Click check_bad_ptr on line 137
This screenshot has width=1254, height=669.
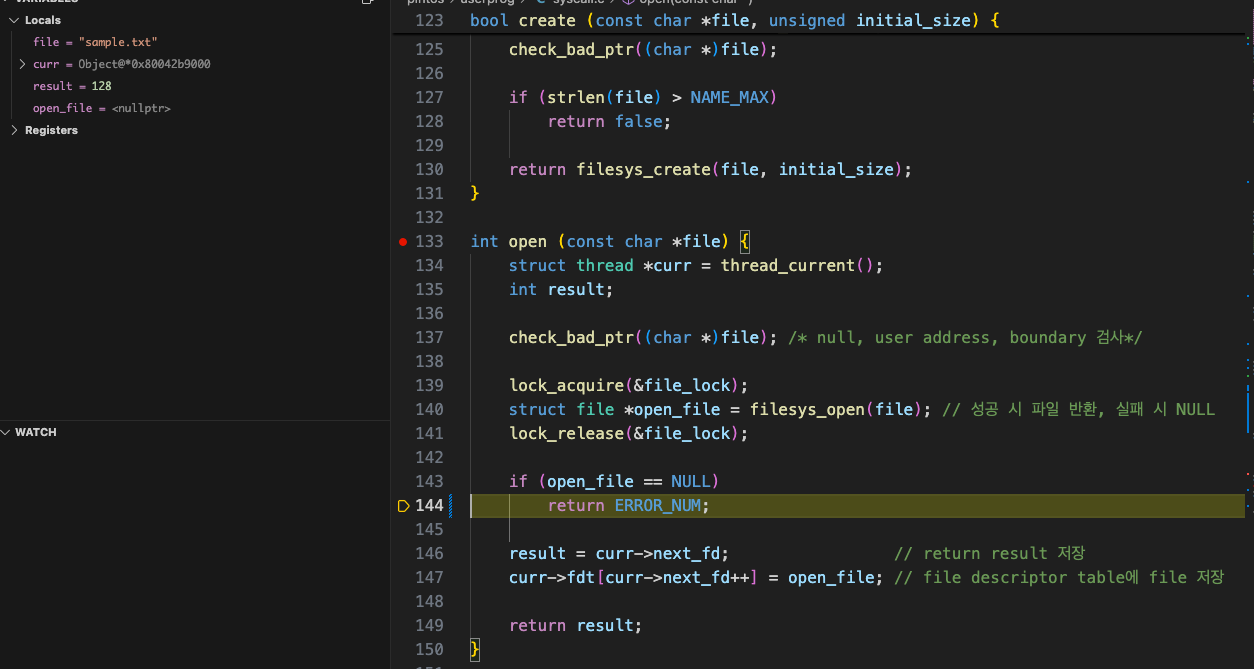(x=571, y=337)
